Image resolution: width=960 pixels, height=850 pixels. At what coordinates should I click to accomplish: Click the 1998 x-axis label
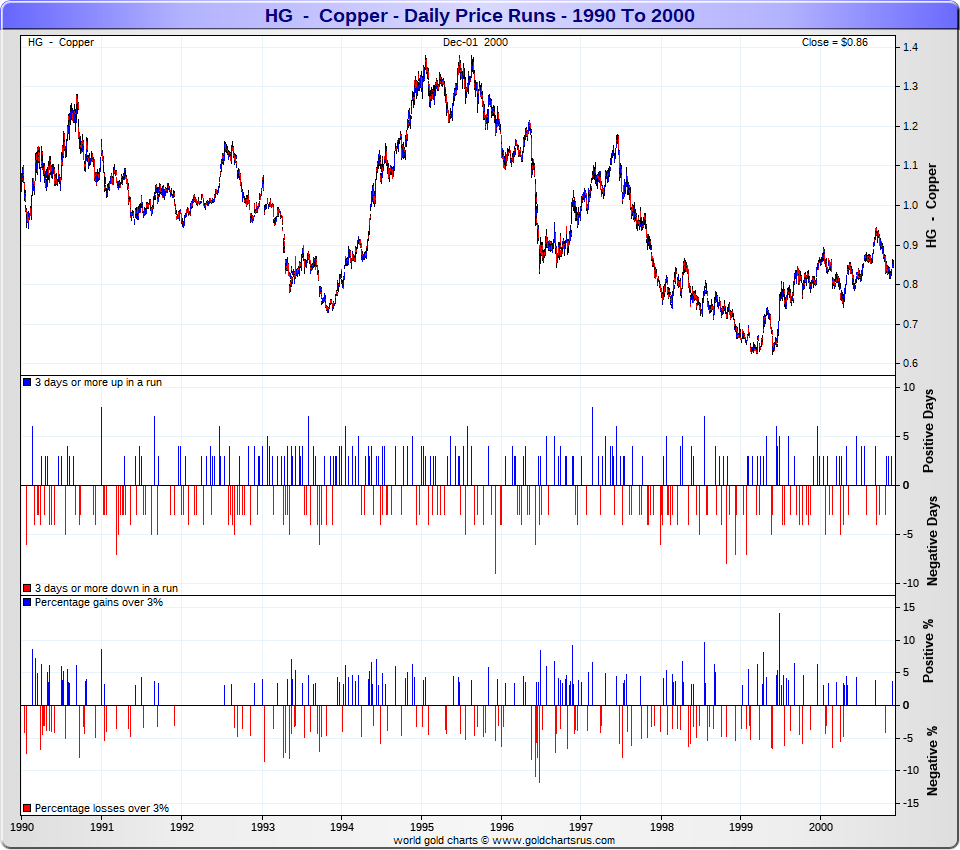coord(661,827)
